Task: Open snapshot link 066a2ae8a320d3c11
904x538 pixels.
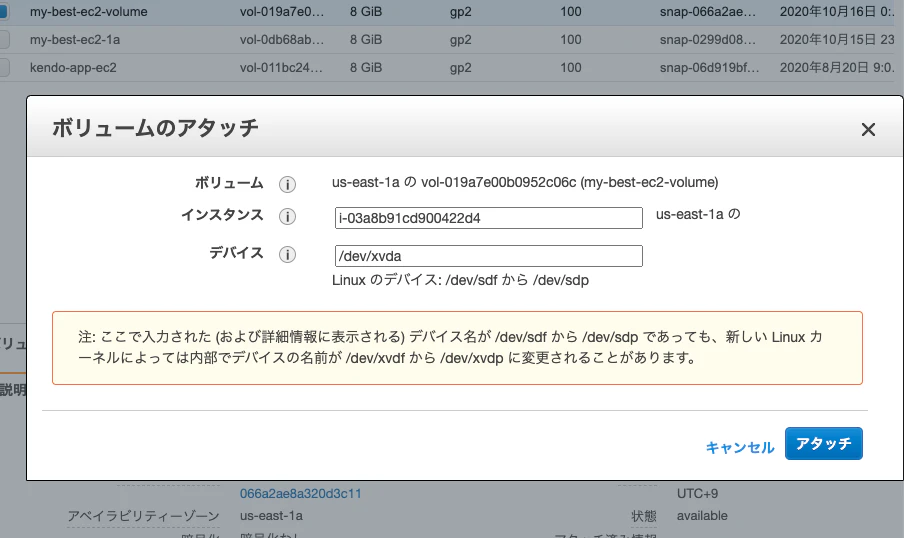Action: (x=300, y=494)
